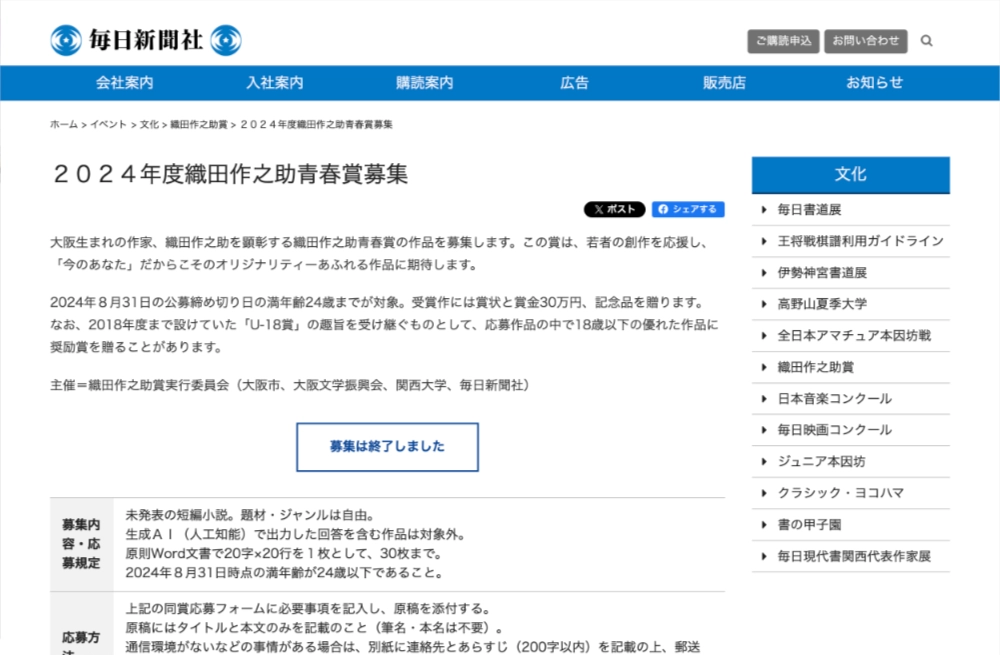Screen dimensions: 1000x655
Task: Open the 販売店 menu
Action: coord(724,83)
